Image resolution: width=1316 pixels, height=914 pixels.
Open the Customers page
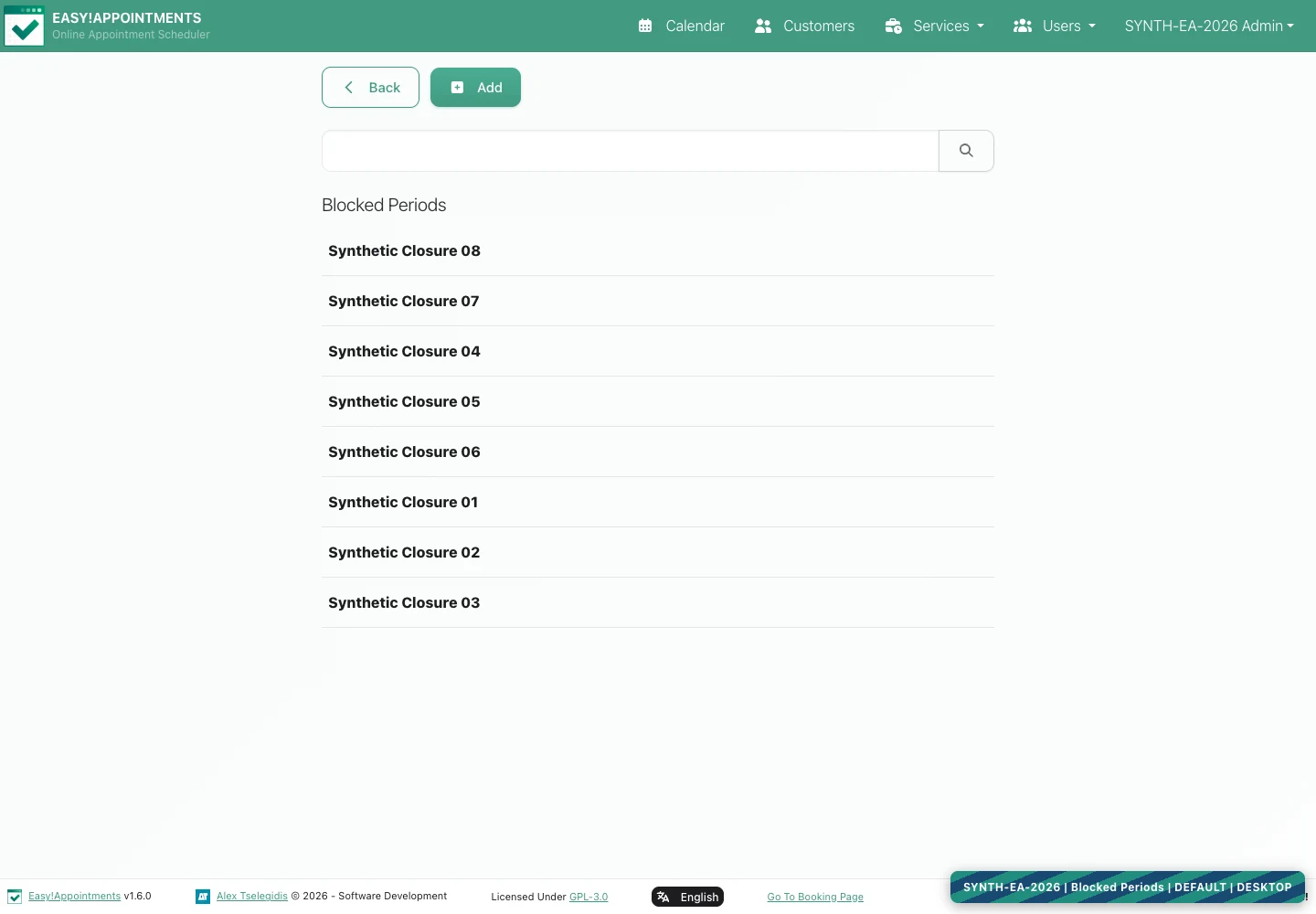(x=805, y=26)
